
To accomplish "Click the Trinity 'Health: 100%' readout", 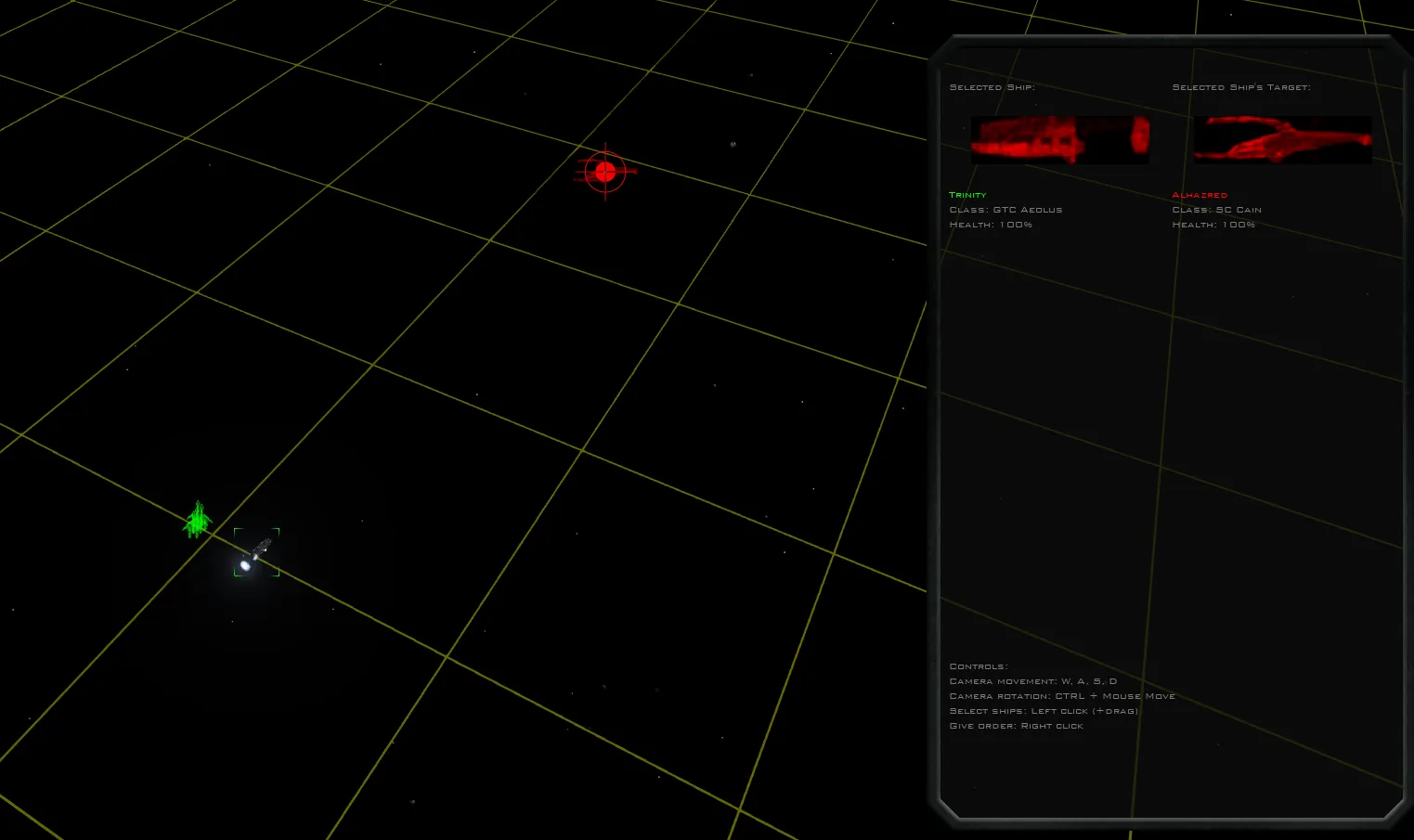I will click(x=991, y=225).
